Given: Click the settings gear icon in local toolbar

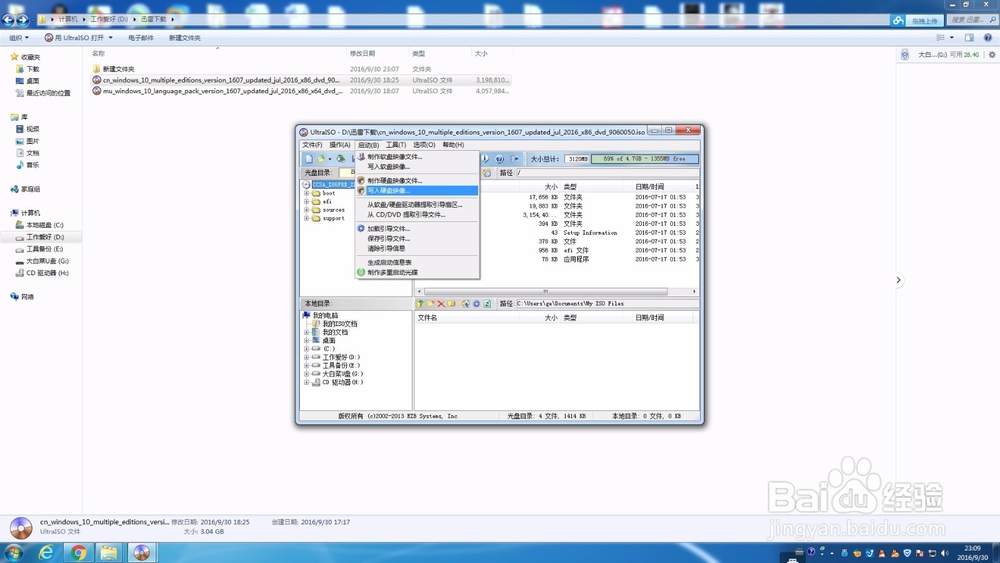Looking at the screenshot, I should [x=476, y=304].
